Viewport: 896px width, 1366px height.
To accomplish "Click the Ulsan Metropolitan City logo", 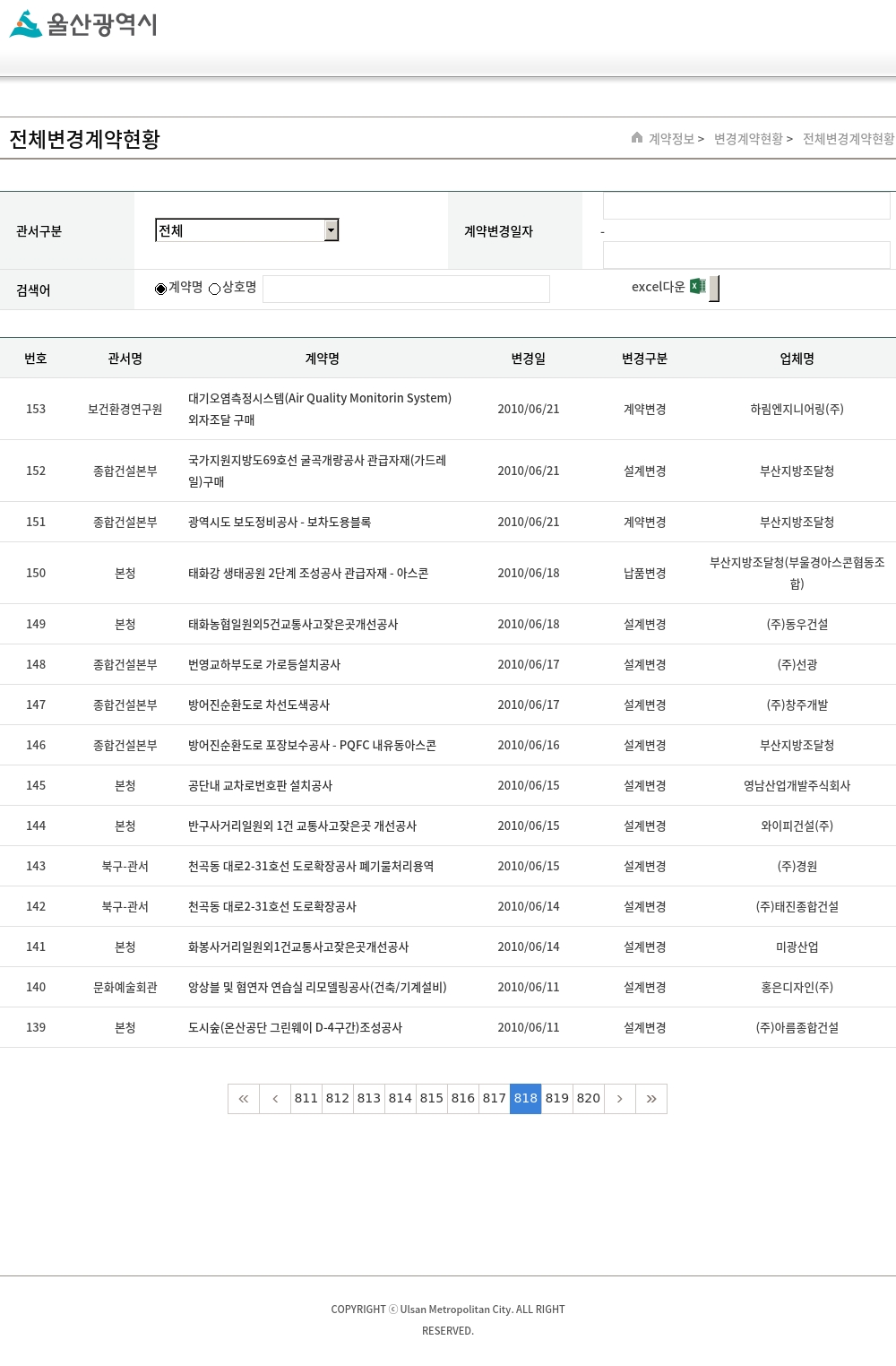I will coord(83,24).
